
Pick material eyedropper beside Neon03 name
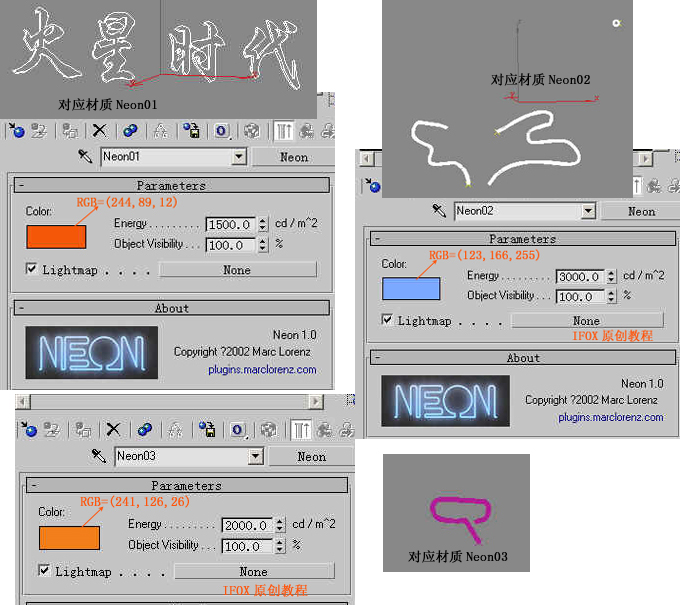coord(99,456)
